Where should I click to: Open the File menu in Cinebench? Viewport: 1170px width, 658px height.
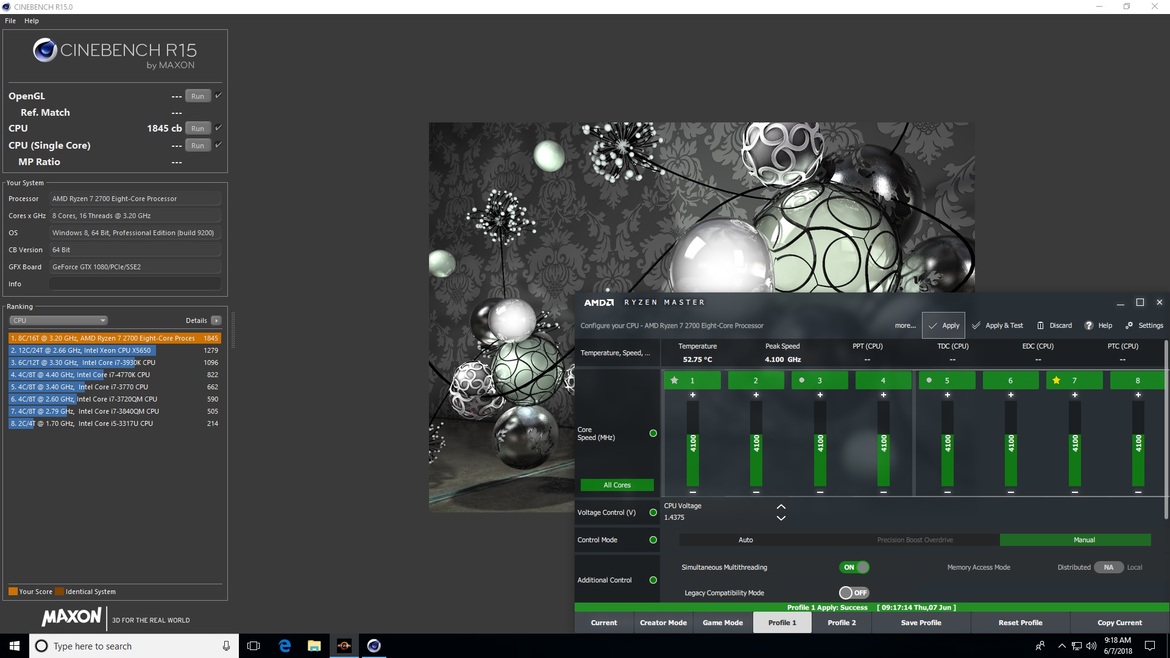(10, 21)
